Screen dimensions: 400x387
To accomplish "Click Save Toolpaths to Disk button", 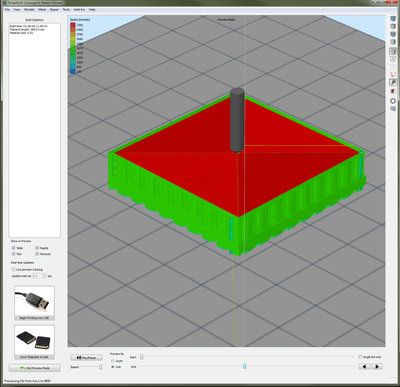I will click(34, 342).
